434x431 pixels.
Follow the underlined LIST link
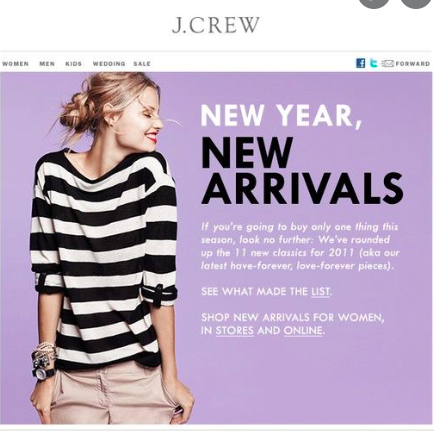pyautogui.click(x=320, y=292)
